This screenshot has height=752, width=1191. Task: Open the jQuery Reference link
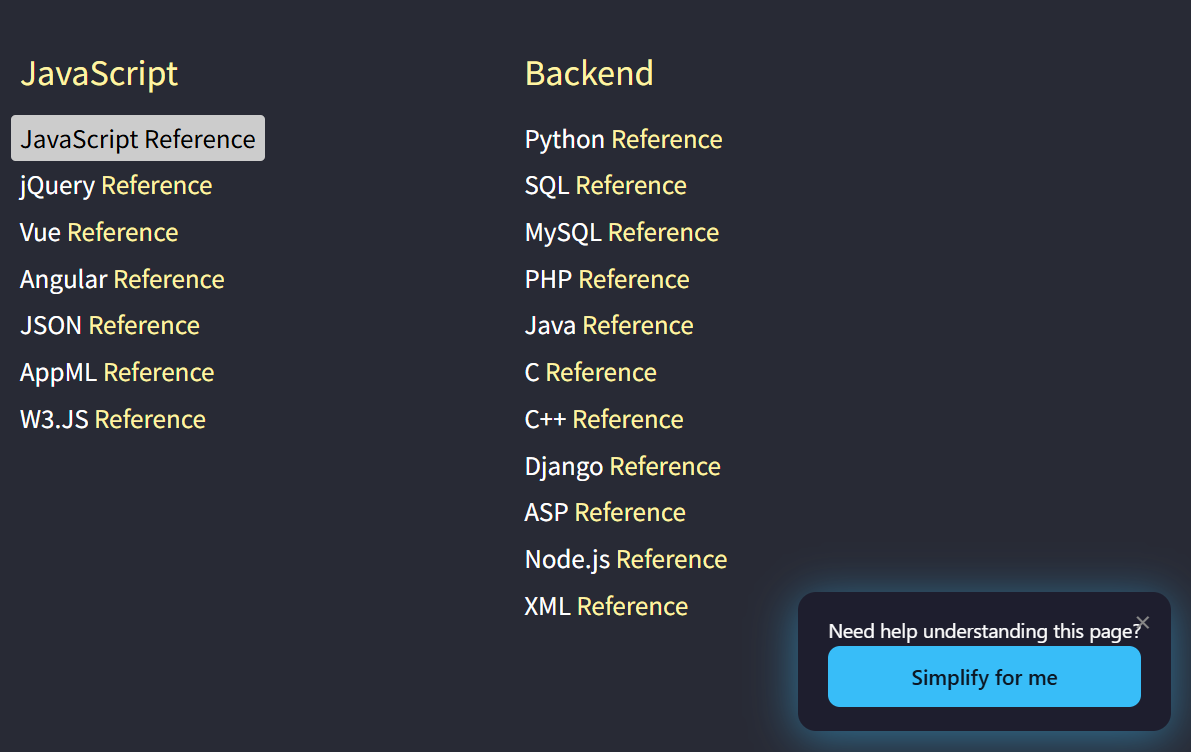(116, 186)
